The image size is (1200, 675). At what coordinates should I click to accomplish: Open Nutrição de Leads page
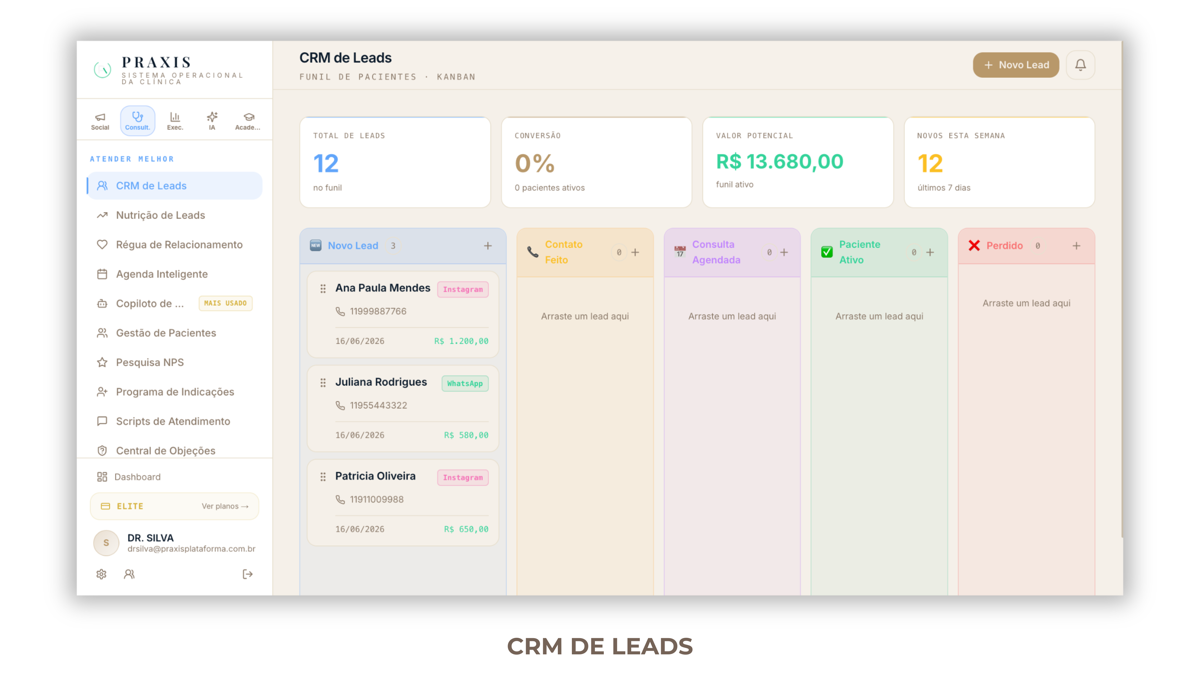pyautogui.click(x=175, y=215)
